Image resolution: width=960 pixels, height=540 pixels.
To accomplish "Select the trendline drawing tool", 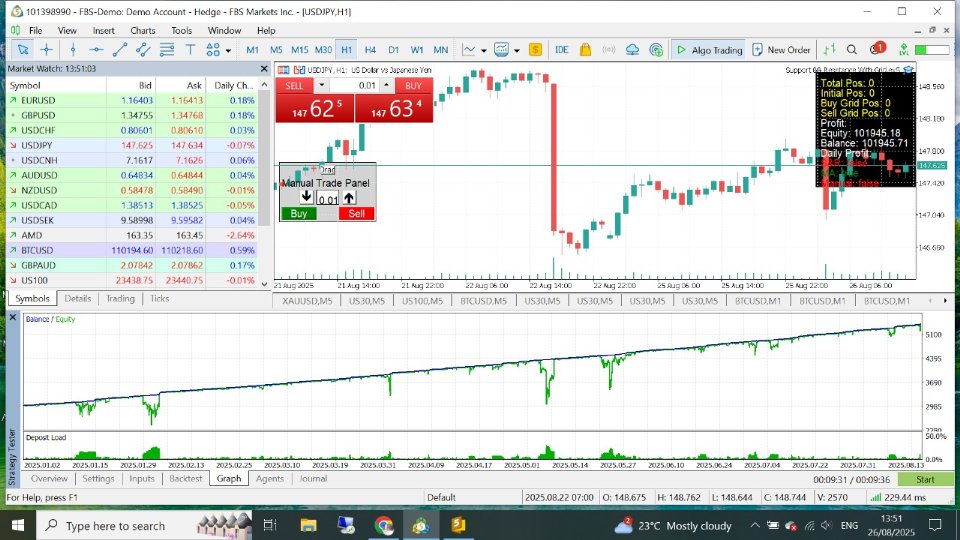I will click(120, 50).
